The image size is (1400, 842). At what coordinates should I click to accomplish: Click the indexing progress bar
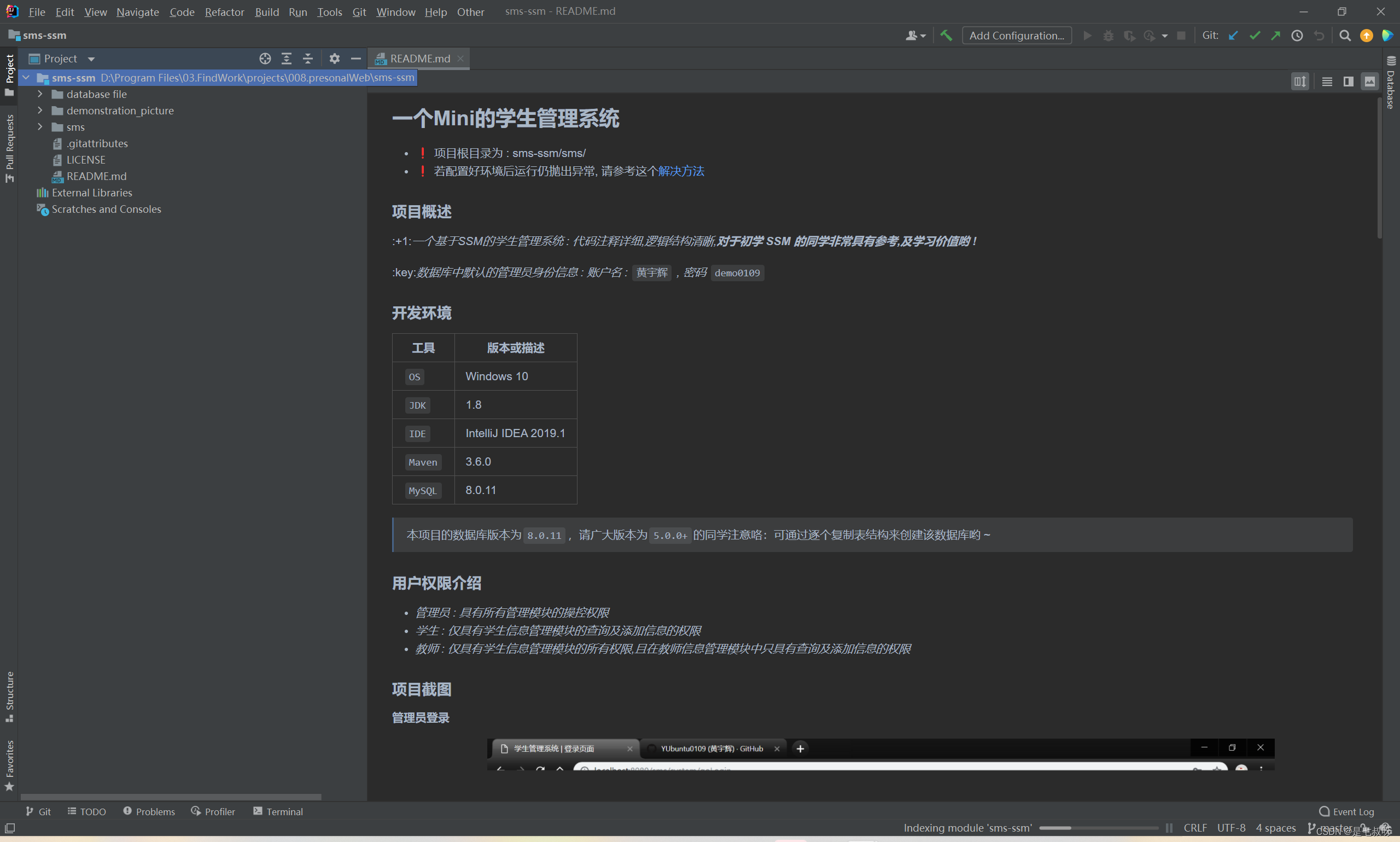pyautogui.click(x=1098, y=828)
